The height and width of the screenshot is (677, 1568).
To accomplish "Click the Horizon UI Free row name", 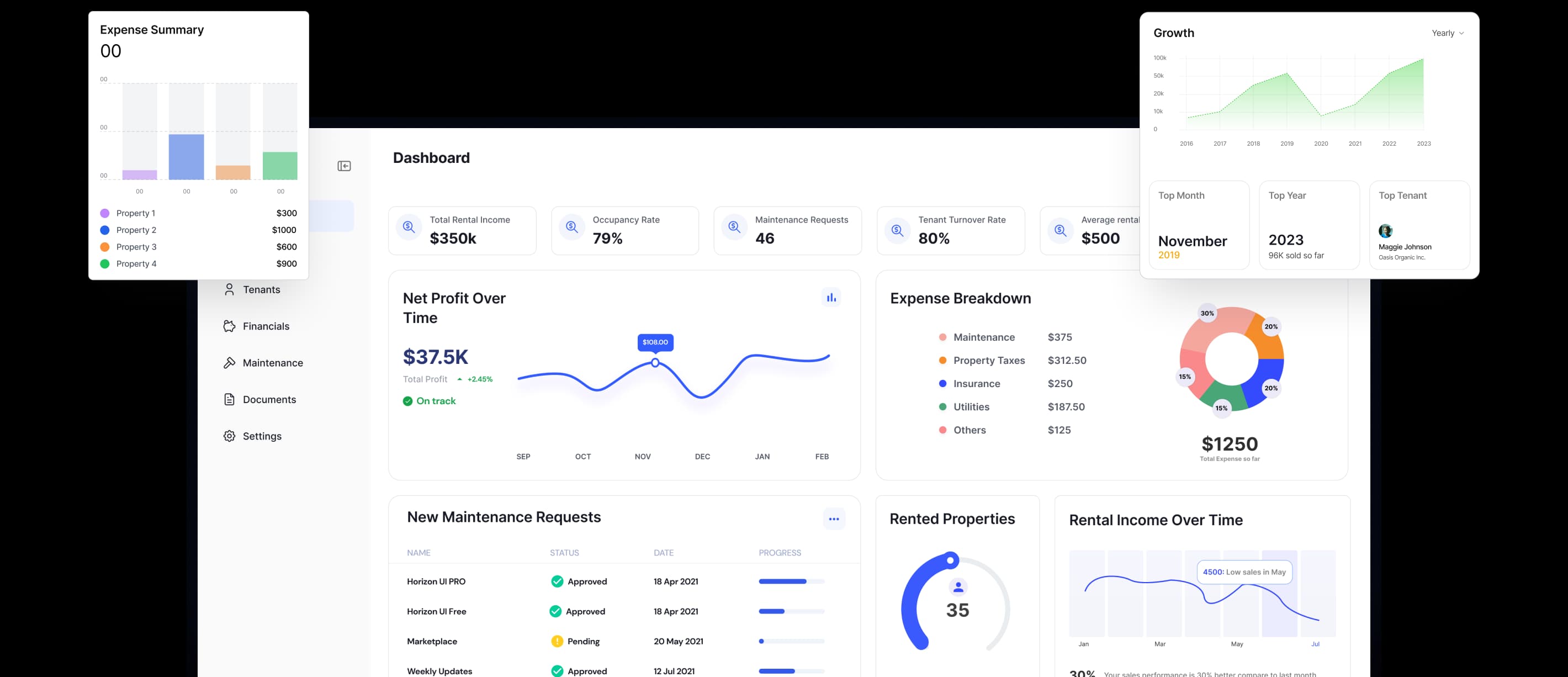I will click(x=436, y=611).
